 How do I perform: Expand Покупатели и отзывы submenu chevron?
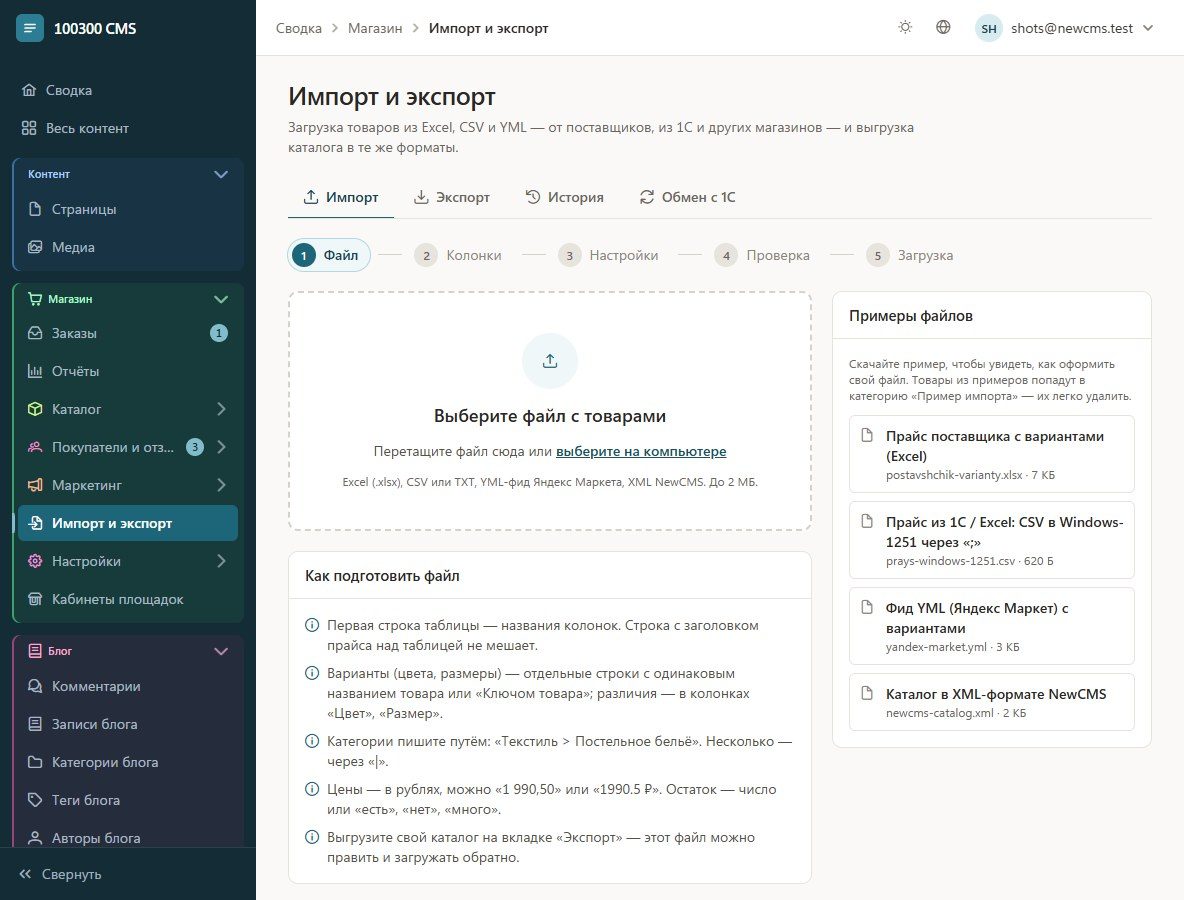(221, 447)
